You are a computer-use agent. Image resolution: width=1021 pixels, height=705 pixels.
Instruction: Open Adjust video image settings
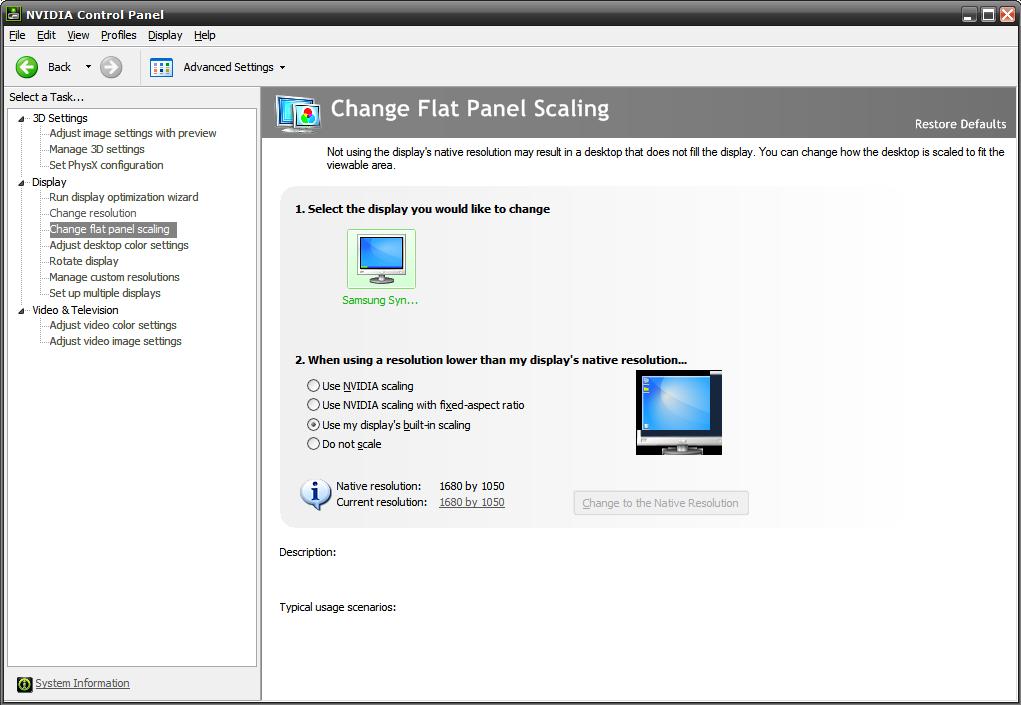tap(115, 341)
